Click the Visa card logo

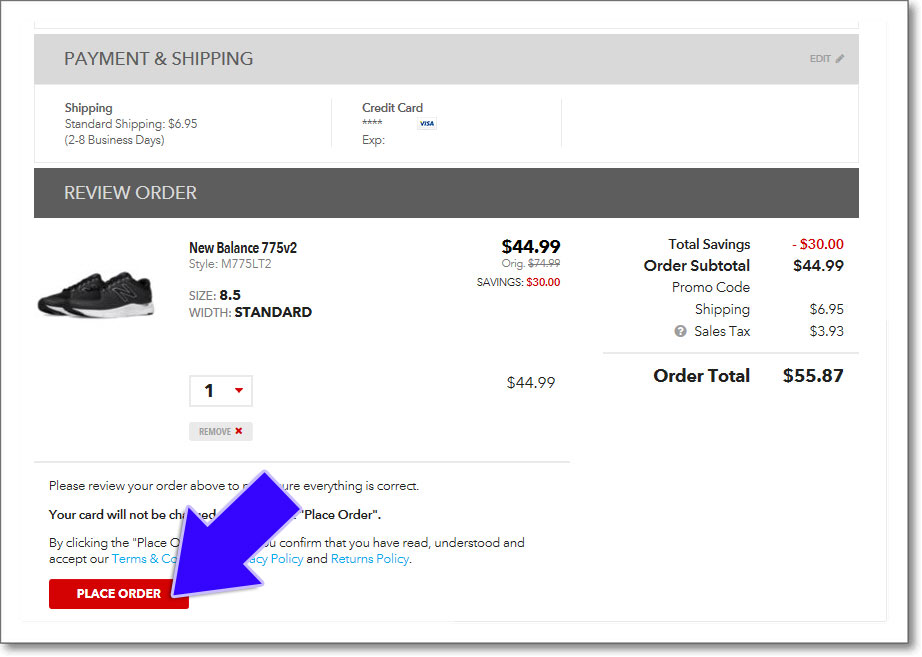(x=427, y=124)
